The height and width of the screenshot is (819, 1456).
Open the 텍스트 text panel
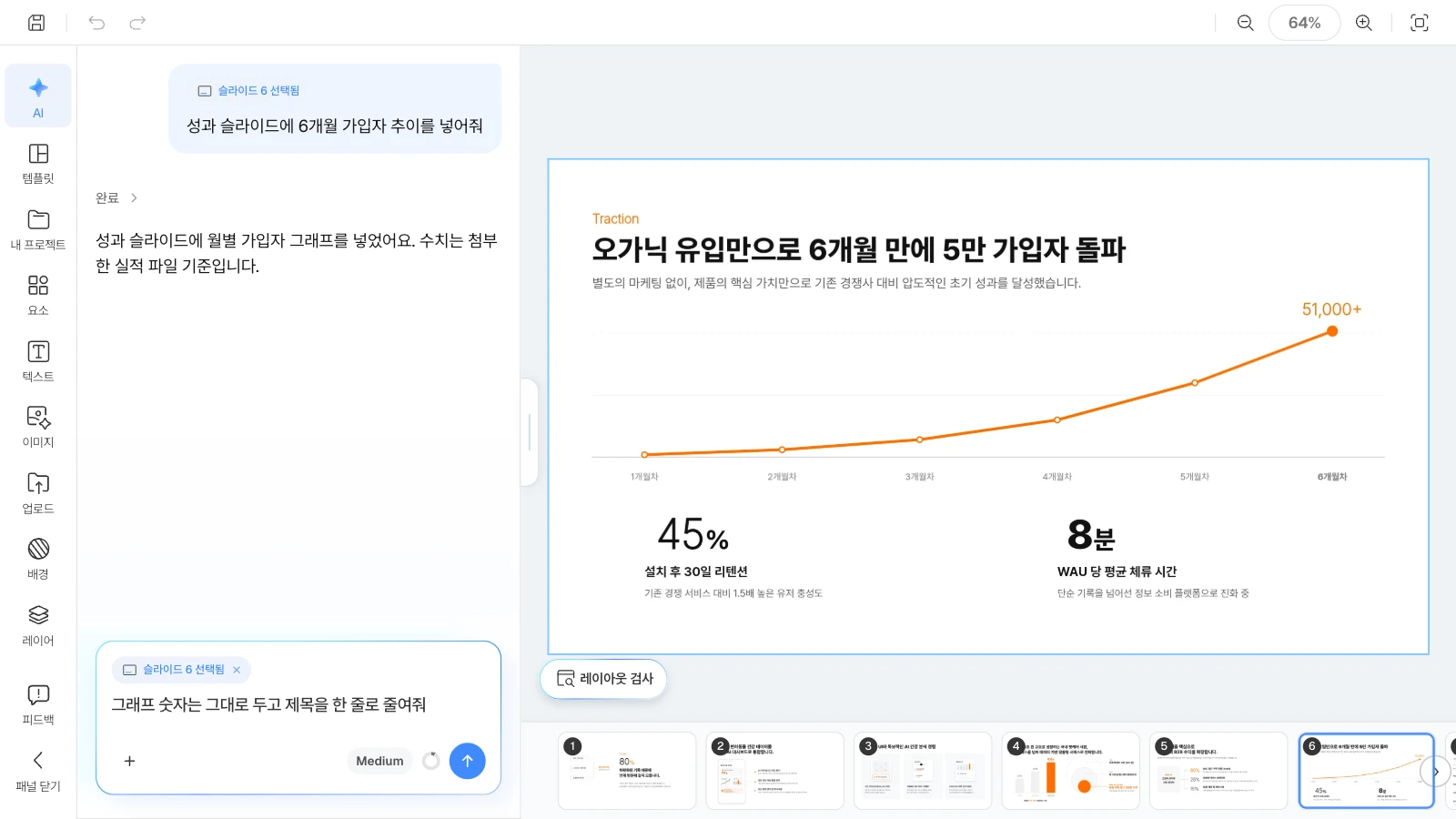pyautogui.click(x=38, y=361)
